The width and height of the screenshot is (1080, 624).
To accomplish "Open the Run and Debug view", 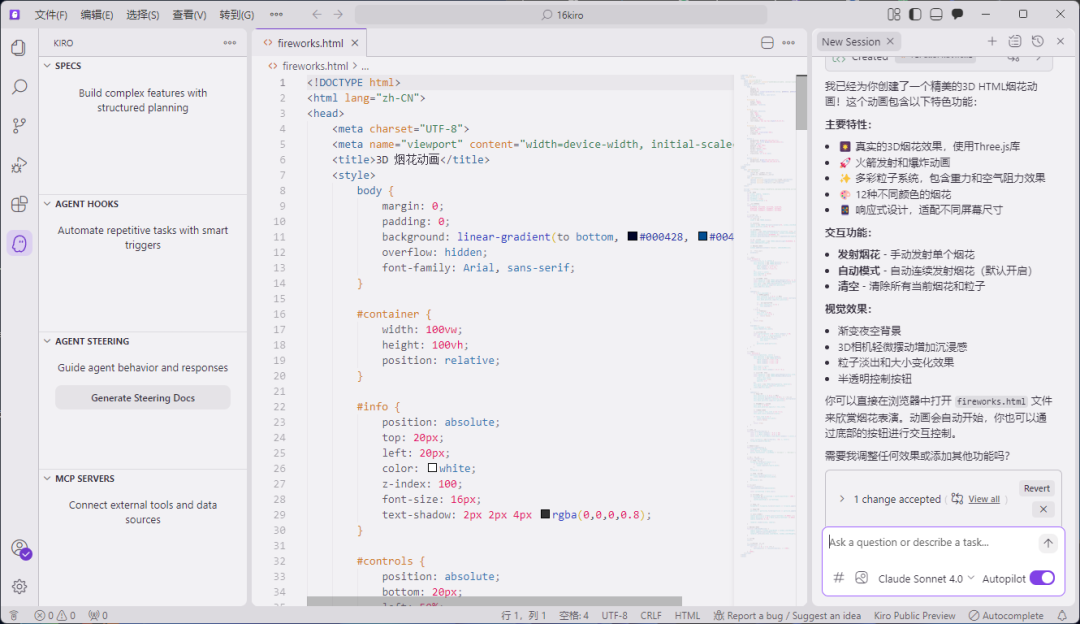I will coord(19,165).
